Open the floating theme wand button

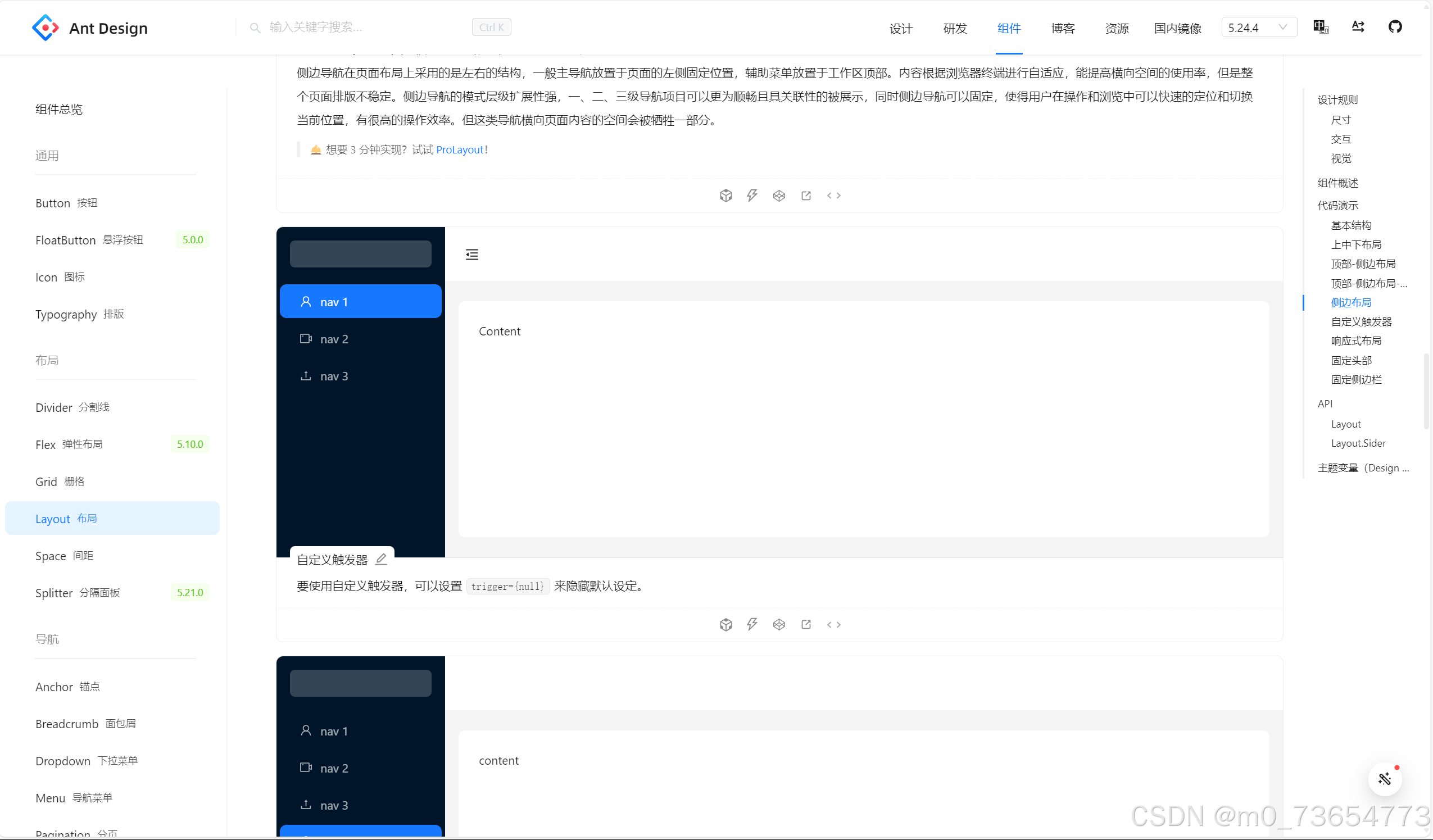1385,779
